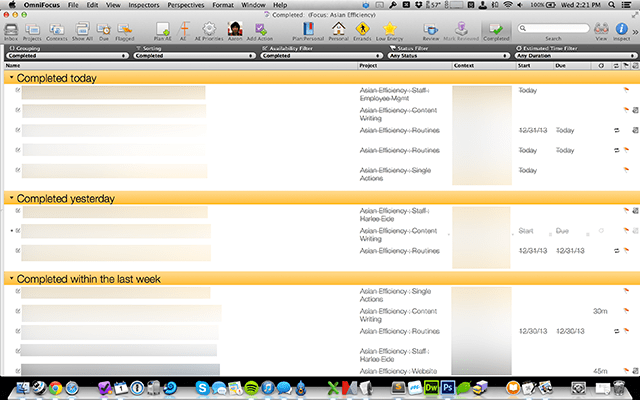640x400 pixels.
Task: Click the 45m duration on Website row
Action: [600, 371]
